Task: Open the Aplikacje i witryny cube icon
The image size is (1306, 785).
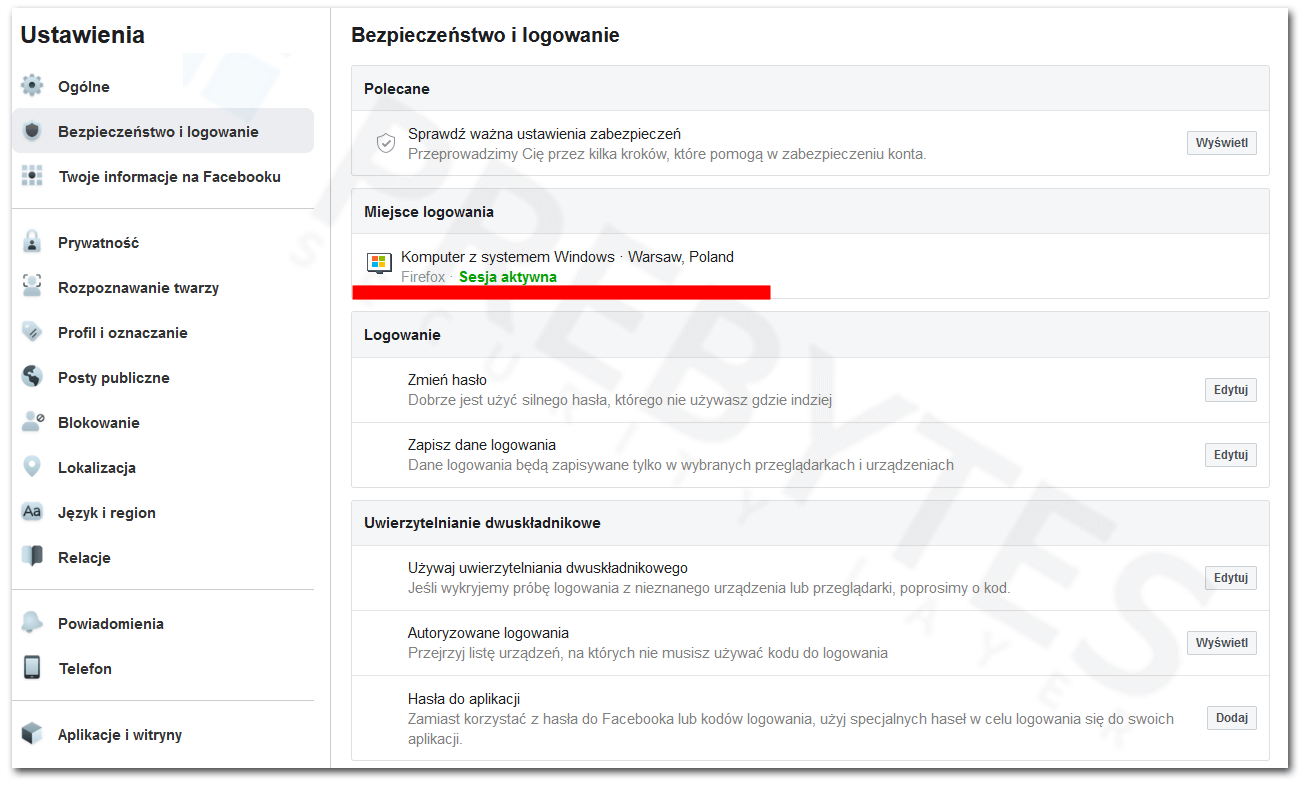Action: coord(31,734)
